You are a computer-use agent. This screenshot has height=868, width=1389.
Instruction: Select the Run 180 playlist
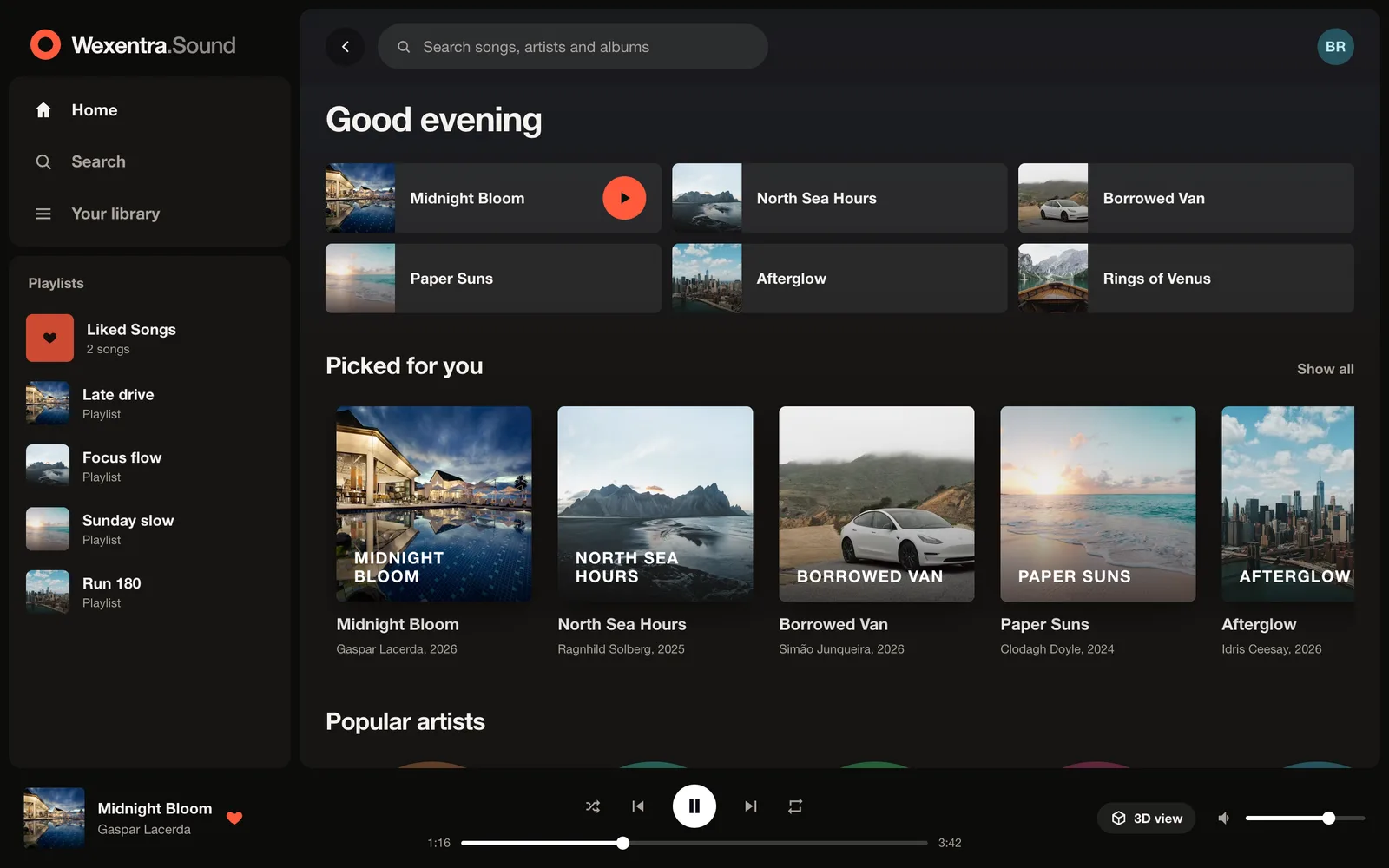[x=149, y=592]
